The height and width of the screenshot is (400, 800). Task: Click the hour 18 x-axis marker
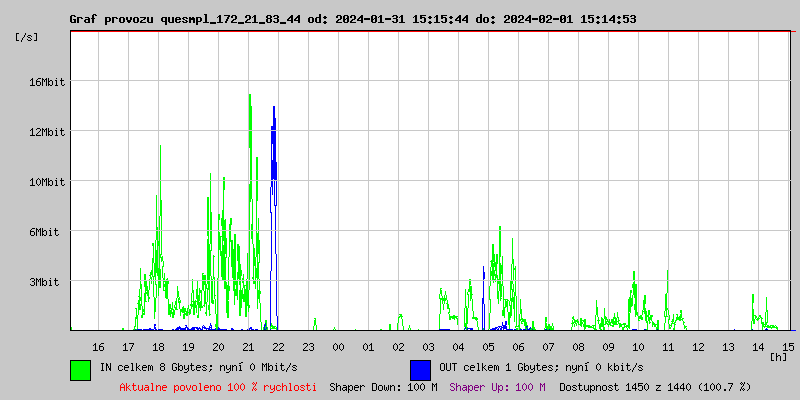pyautogui.click(x=158, y=346)
